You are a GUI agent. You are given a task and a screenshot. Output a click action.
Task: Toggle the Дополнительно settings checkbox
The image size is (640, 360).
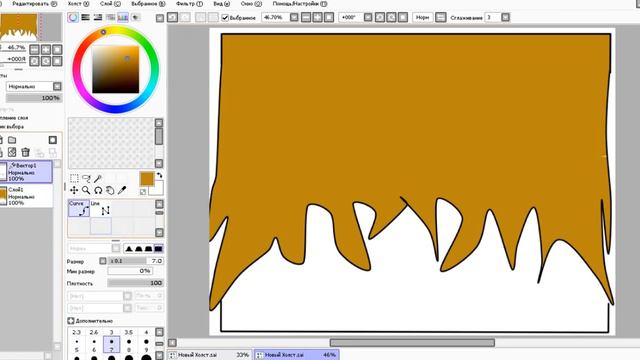click(70, 321)
